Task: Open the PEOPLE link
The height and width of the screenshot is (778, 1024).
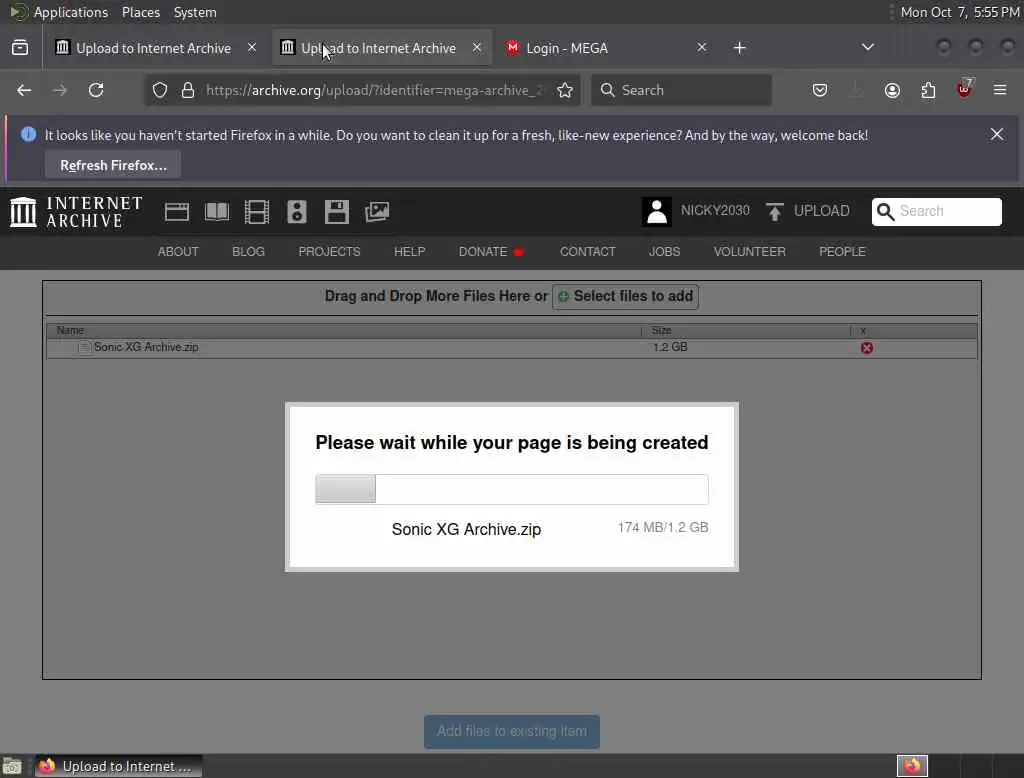Action: [x=842, y=251]
